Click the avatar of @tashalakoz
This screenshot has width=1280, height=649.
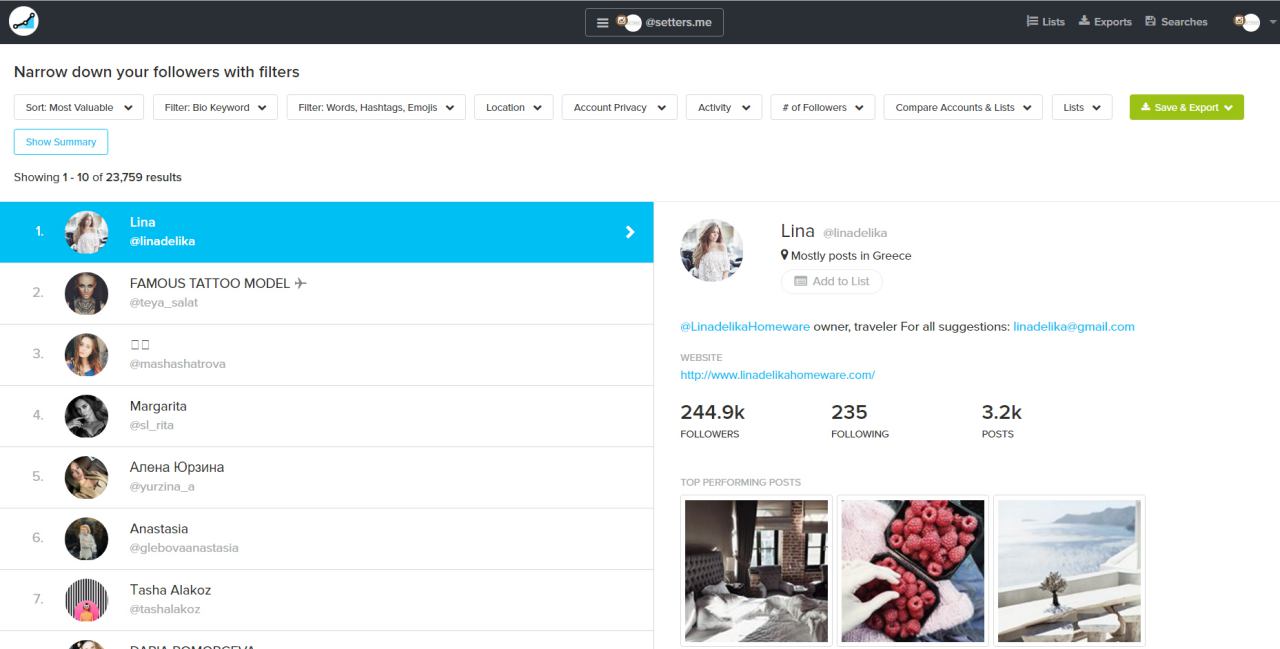click(86, 599)
